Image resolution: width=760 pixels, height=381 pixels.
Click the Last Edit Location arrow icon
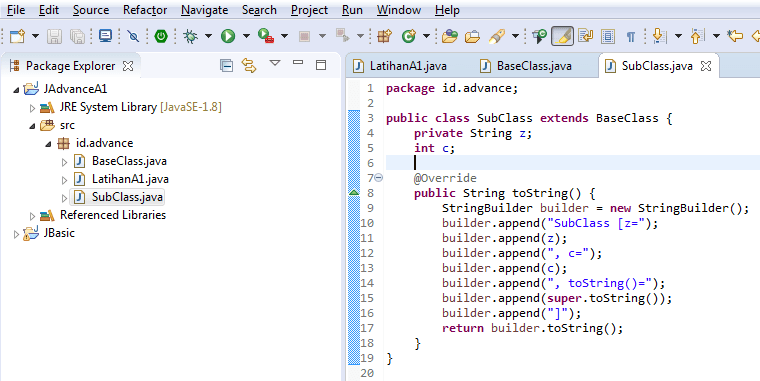[x=735, y=36]
